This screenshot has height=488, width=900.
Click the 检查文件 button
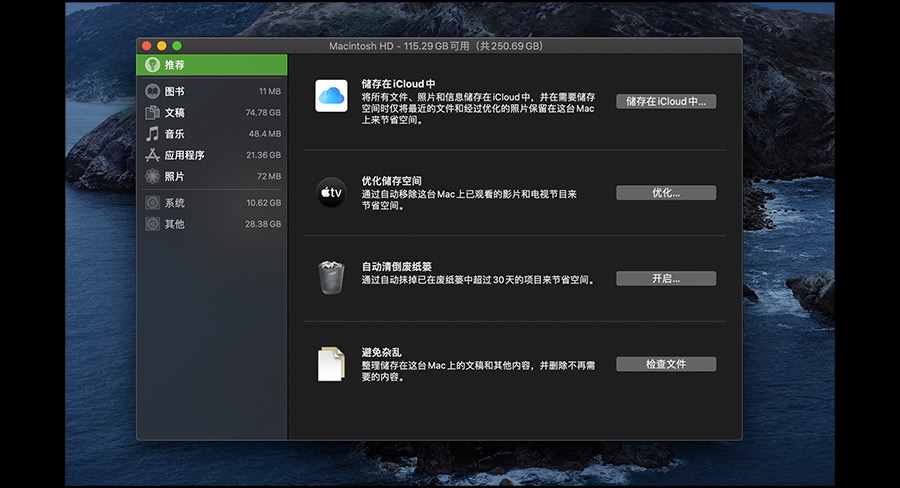666,364
